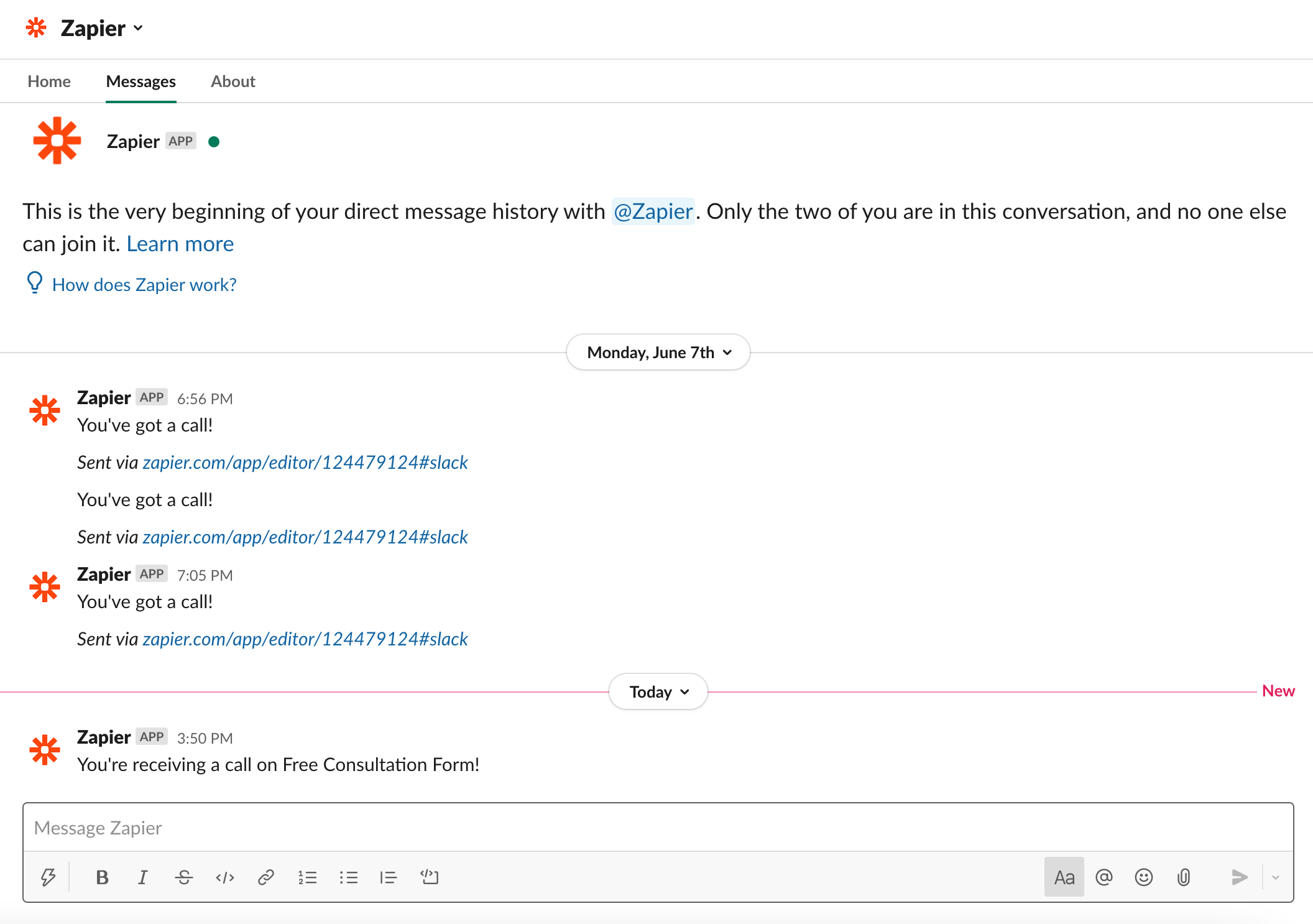
Task: Open the @Zapier mention link
Action: pyautogui.click(x=653, y=211)
